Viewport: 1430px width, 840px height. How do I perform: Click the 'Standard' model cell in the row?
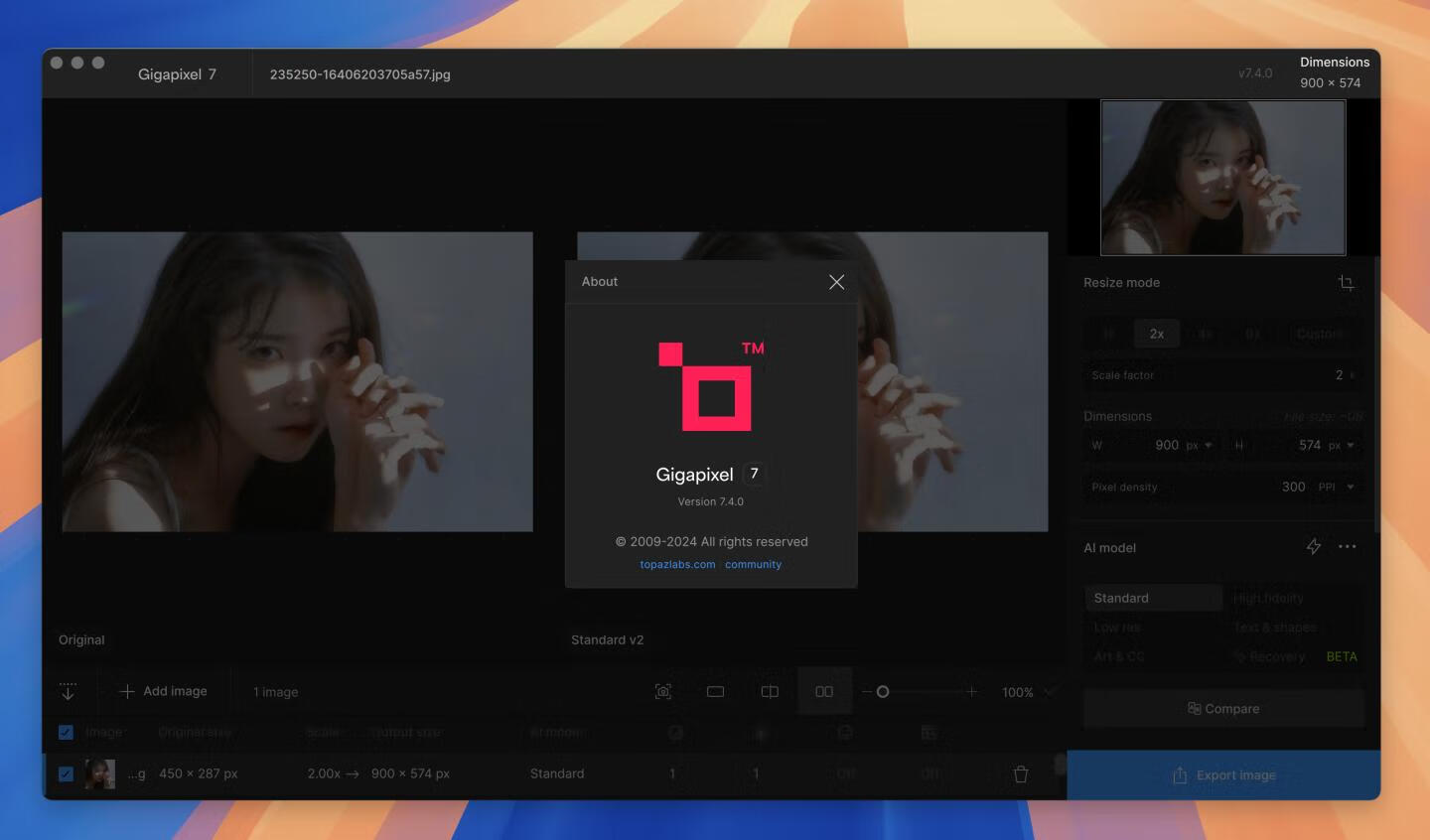557,773
